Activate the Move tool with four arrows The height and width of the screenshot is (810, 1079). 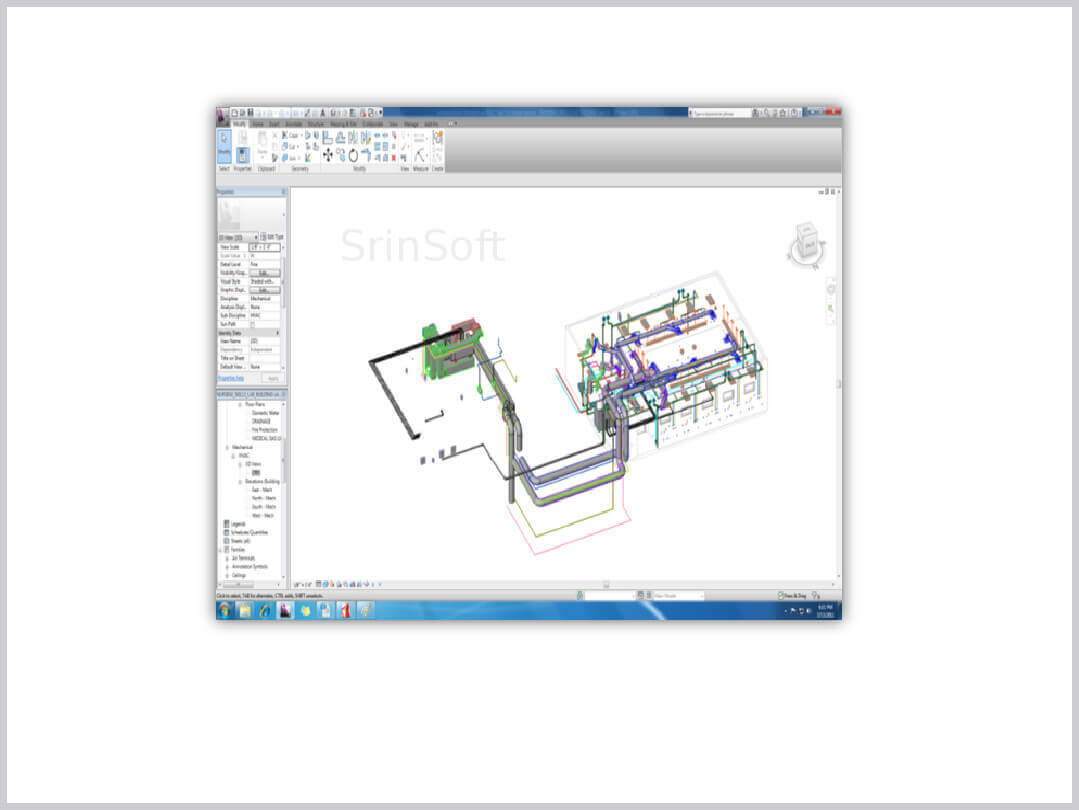(x=328, y=156)
